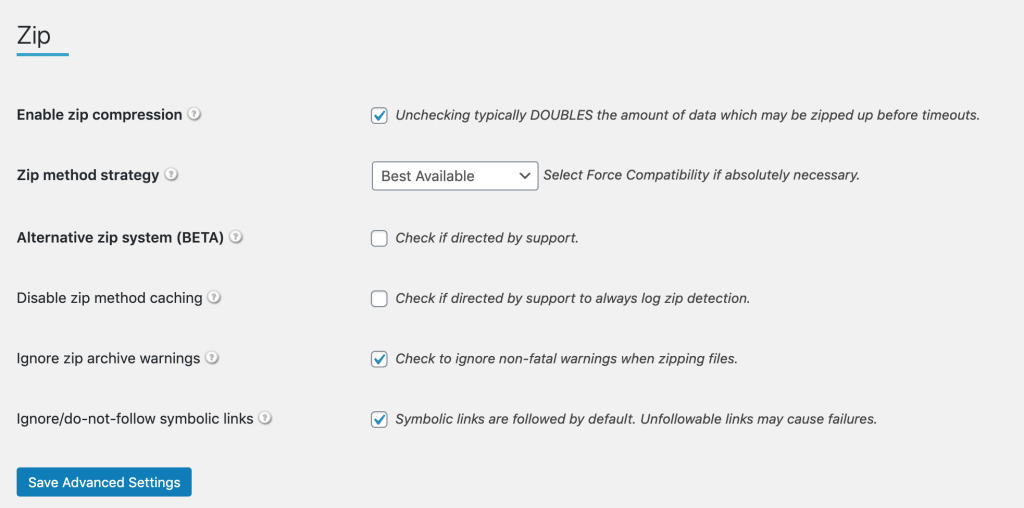This screenshot has width=1024, height=508.
Task: Click the 'Enable zip compression' label text
Action: (99, 115)
